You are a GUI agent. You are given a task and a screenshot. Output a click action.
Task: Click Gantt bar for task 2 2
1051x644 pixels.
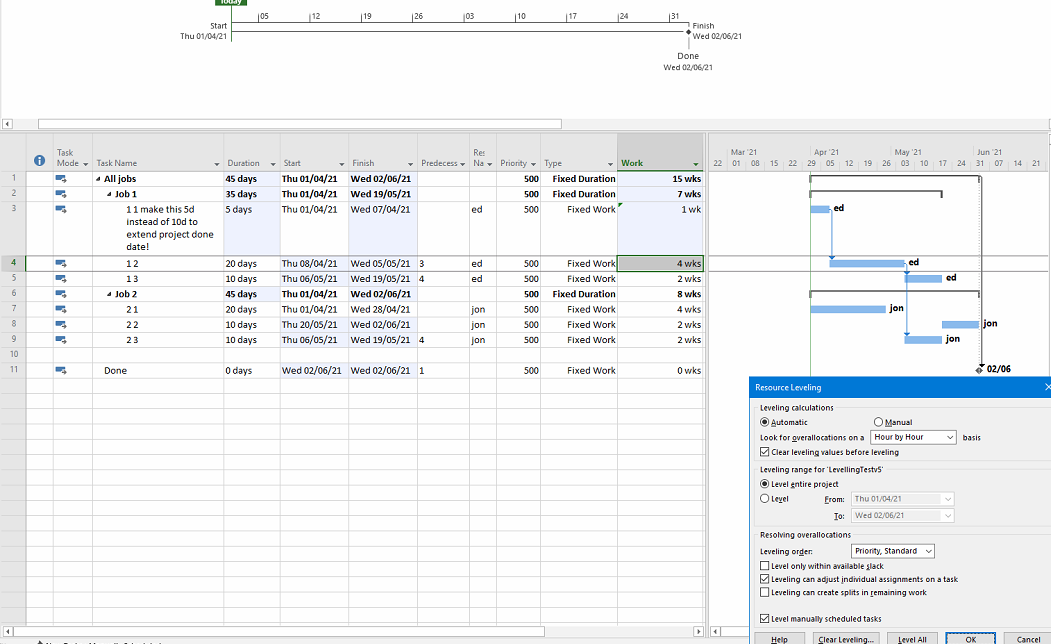(961, 325)
